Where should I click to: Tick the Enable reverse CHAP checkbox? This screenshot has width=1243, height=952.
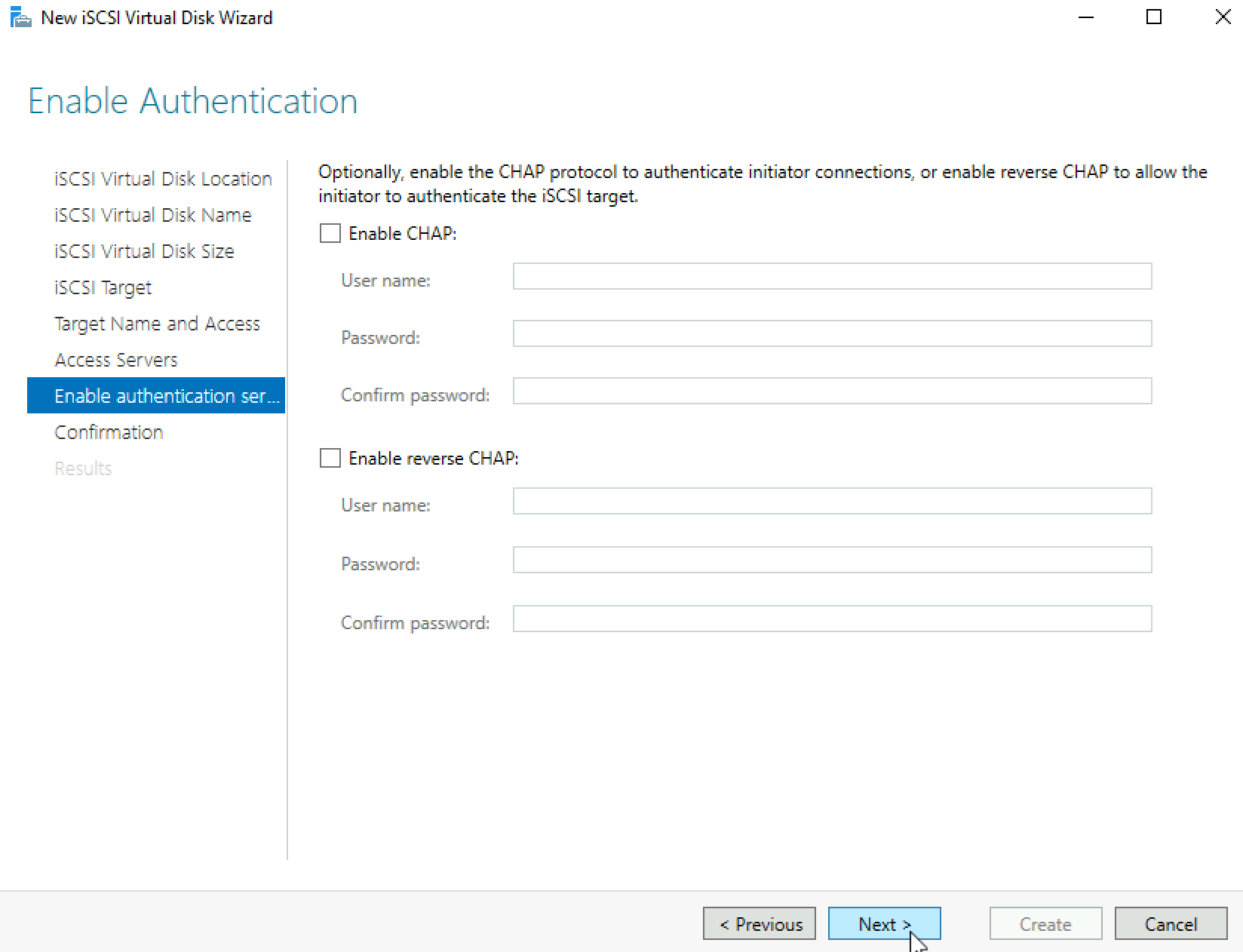click(x=330, y=458)
